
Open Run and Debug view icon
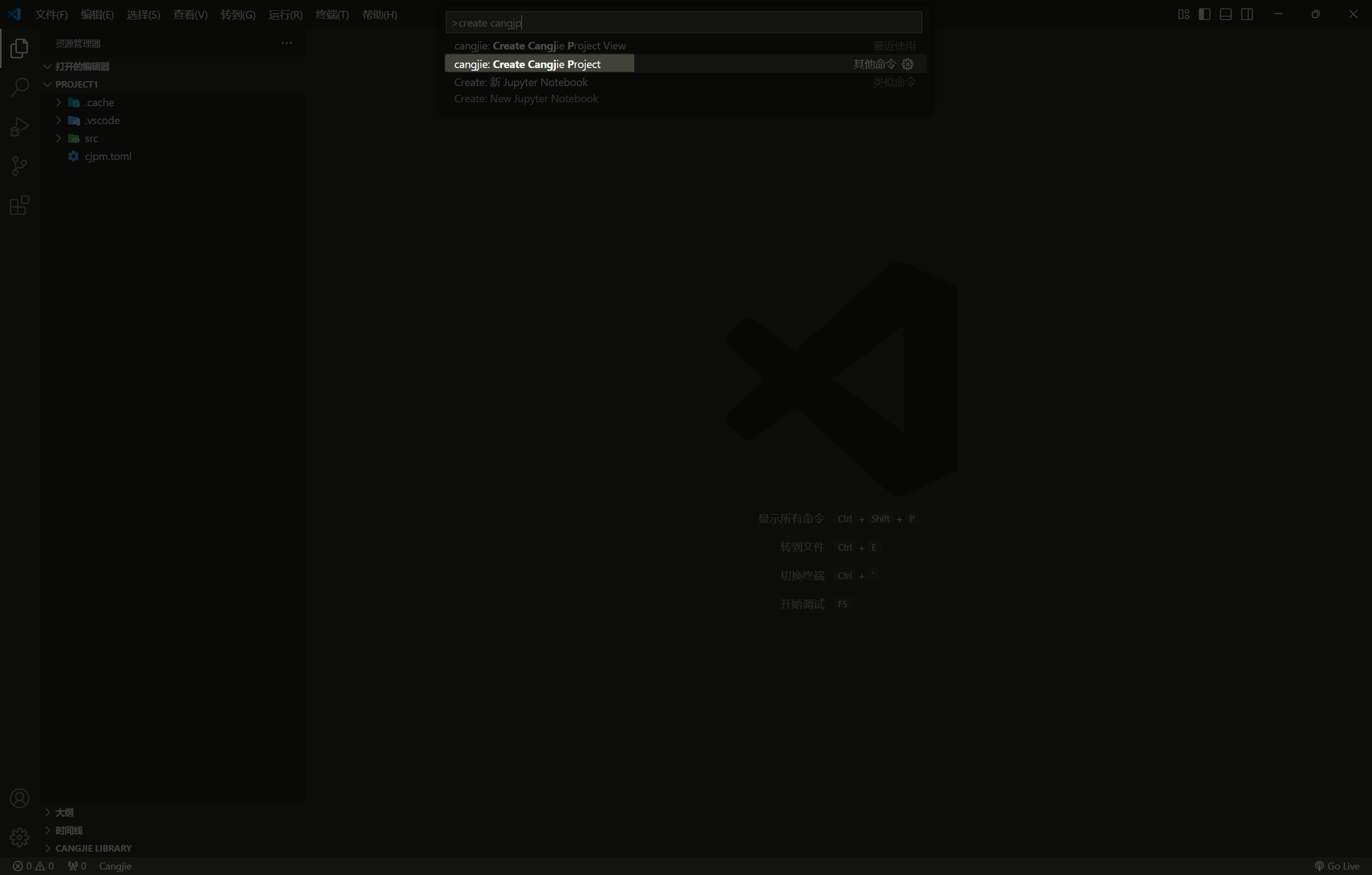click(x=20, y=127)
